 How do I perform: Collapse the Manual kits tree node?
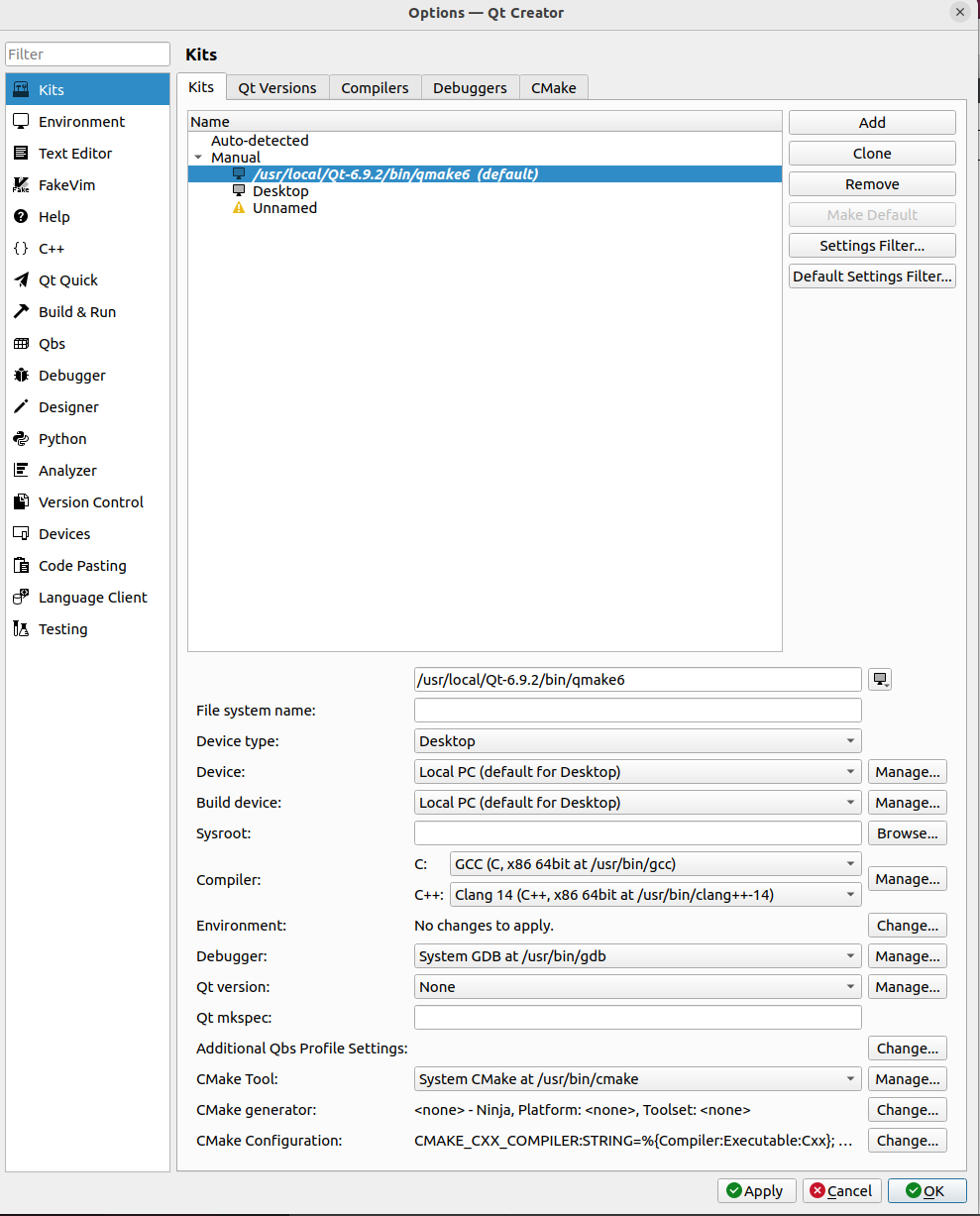coord(198,158)
